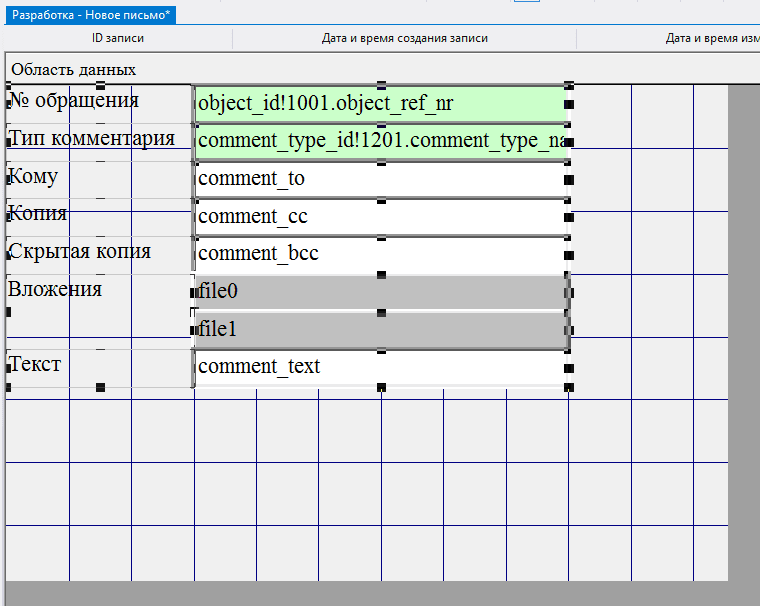Click the green comment_type_id!1201 field
This screenshot has width=760, height=606.
pos(380,141)
